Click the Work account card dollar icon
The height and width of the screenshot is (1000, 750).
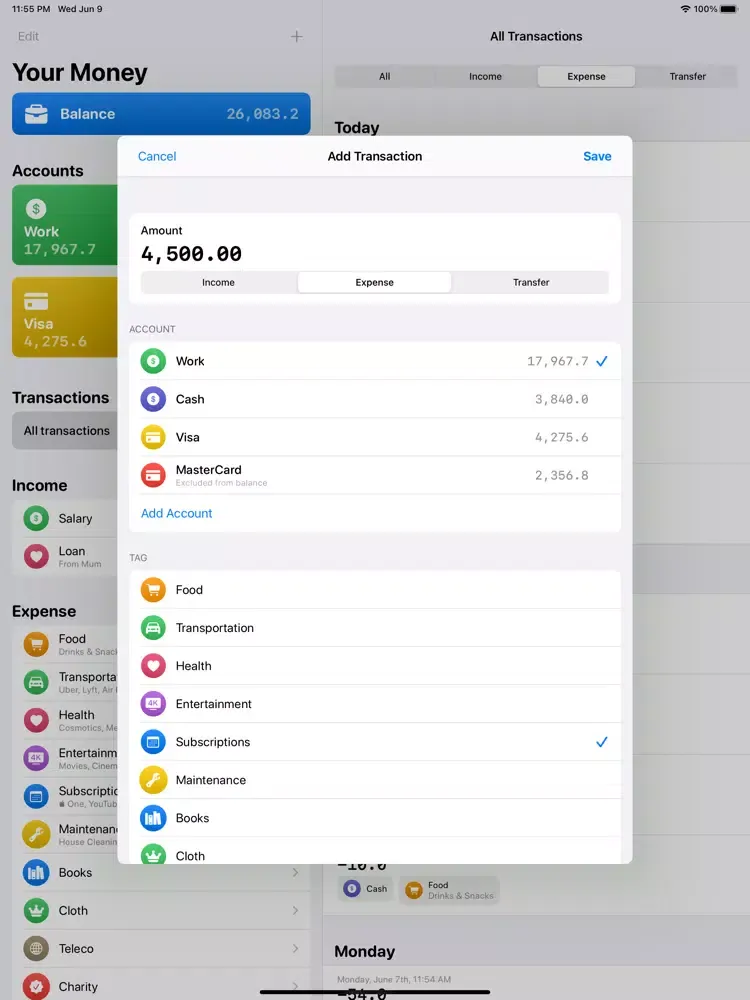[36, 209]
